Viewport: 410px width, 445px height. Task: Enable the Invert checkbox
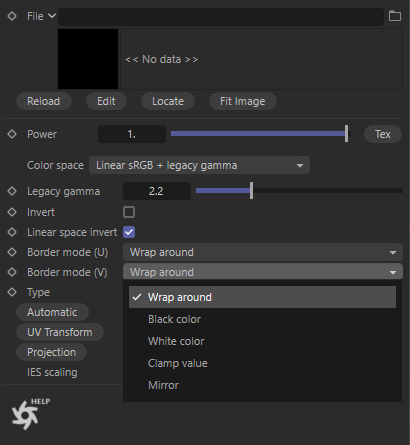point(129,212)
